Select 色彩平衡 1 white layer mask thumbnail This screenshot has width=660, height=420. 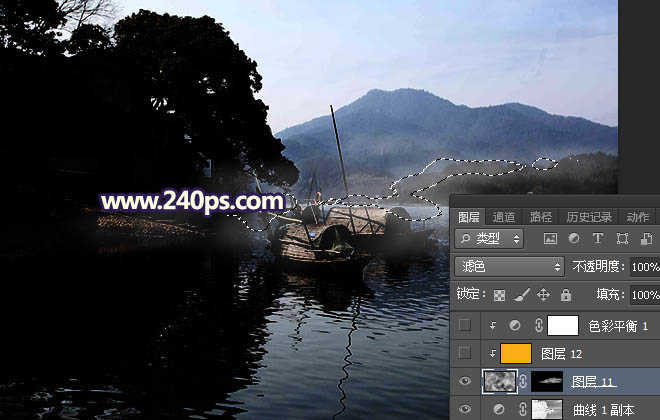tap(563, 325)
